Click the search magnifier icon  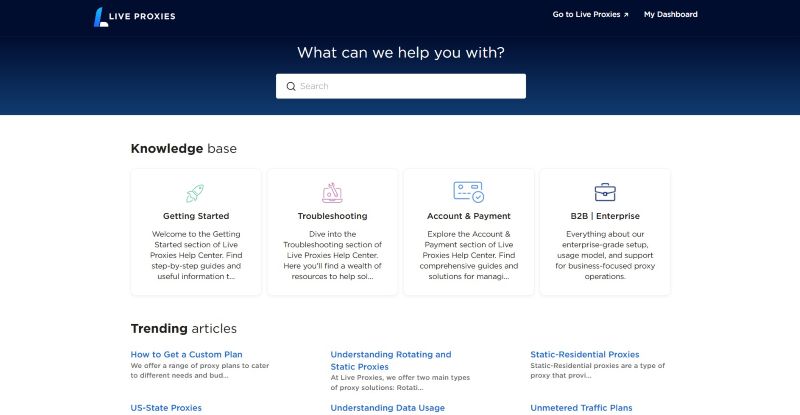[x=291, y=86]
